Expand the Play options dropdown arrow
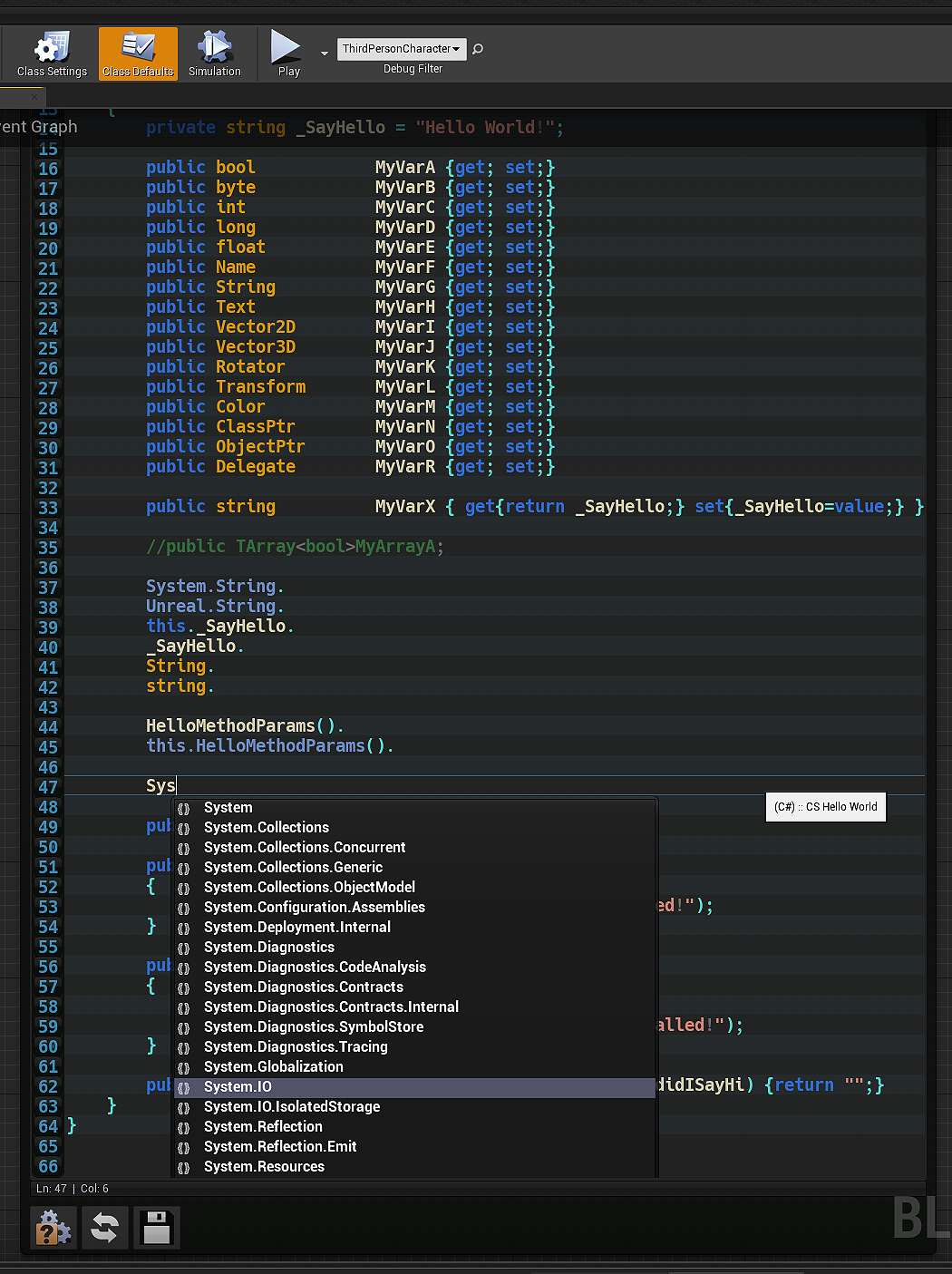The image size is (952, 1274). tap(325, 53)
